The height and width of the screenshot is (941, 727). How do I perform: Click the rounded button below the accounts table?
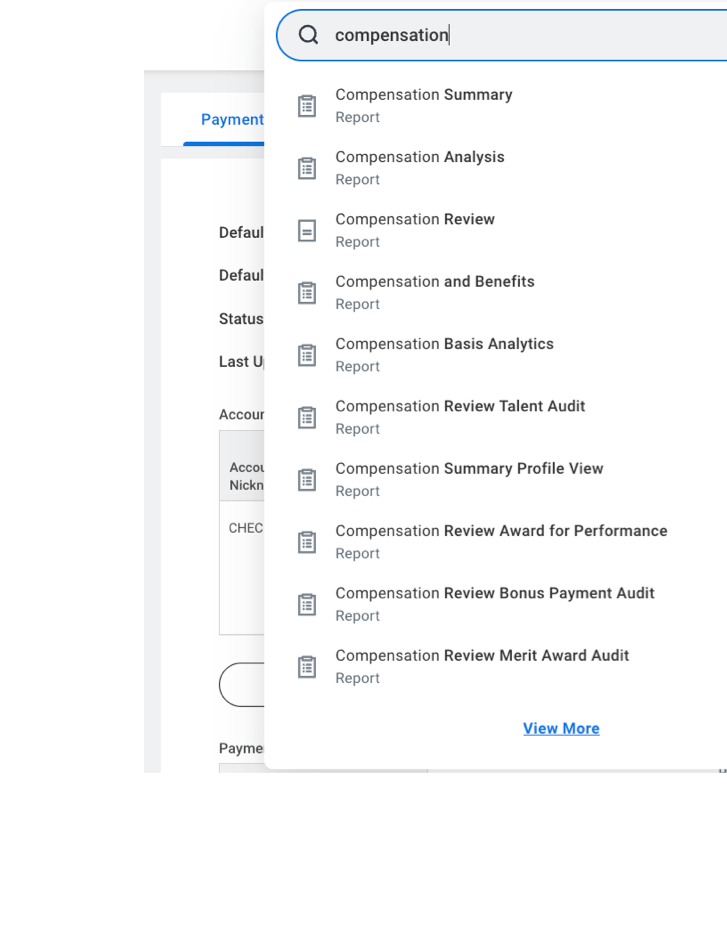pyautogui.click(x=241, y=685)
